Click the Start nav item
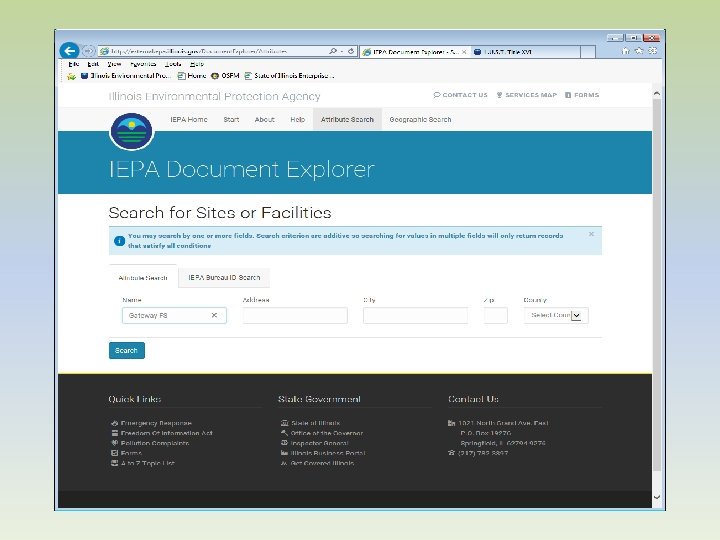The width and height of the screenshot is (720, 540). 231,119
